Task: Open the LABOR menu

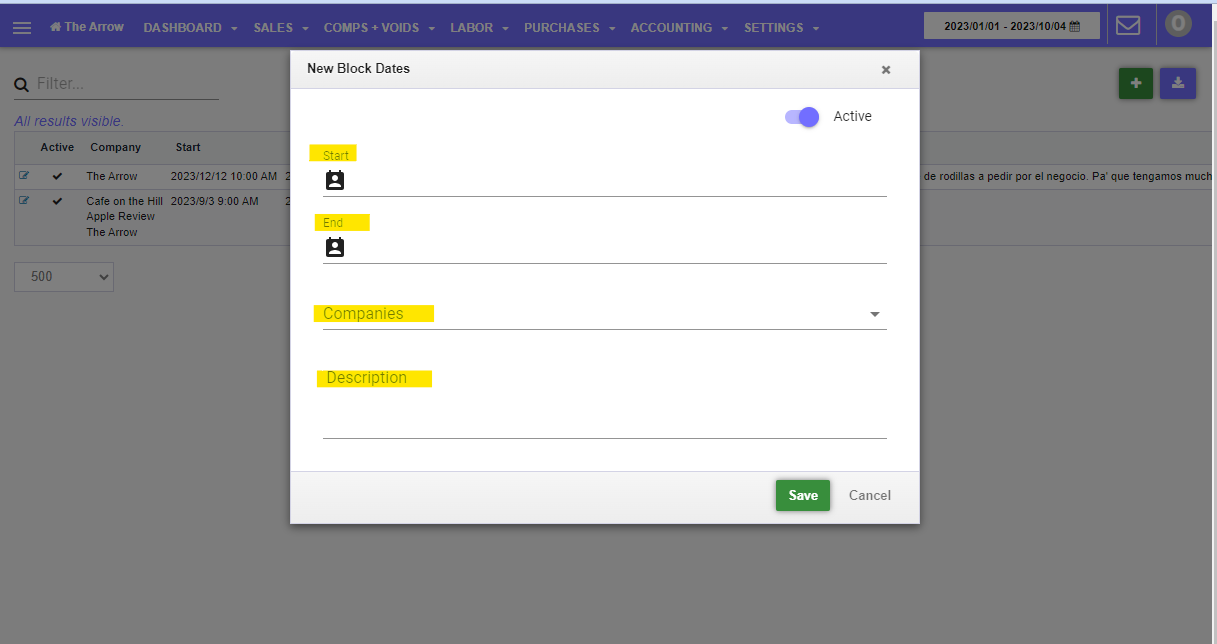Action: (x=479, y=28)
